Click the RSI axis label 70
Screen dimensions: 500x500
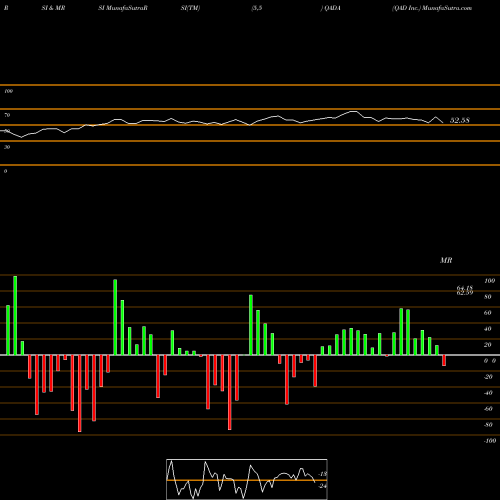7,115
